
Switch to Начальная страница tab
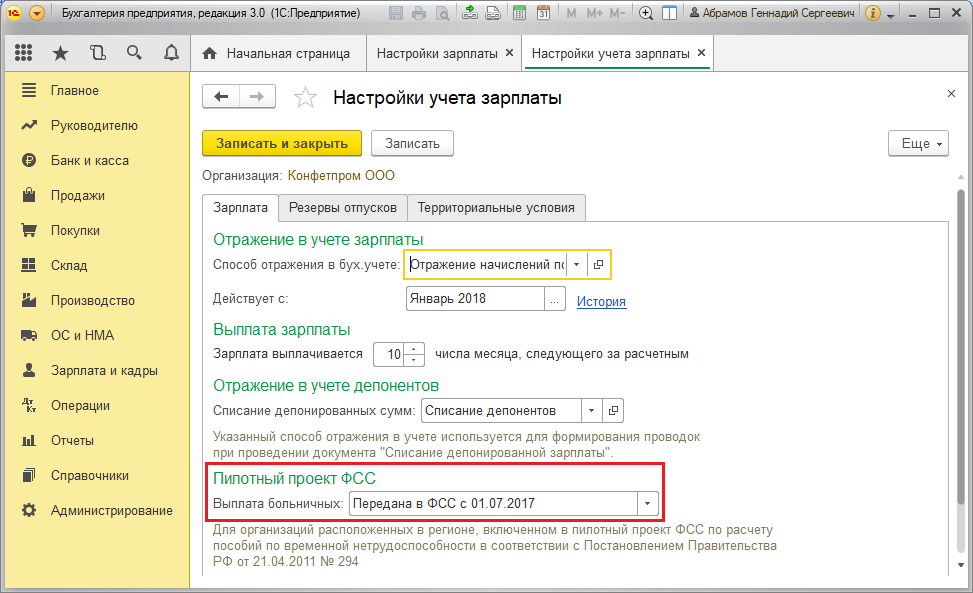tap(277, 54)
